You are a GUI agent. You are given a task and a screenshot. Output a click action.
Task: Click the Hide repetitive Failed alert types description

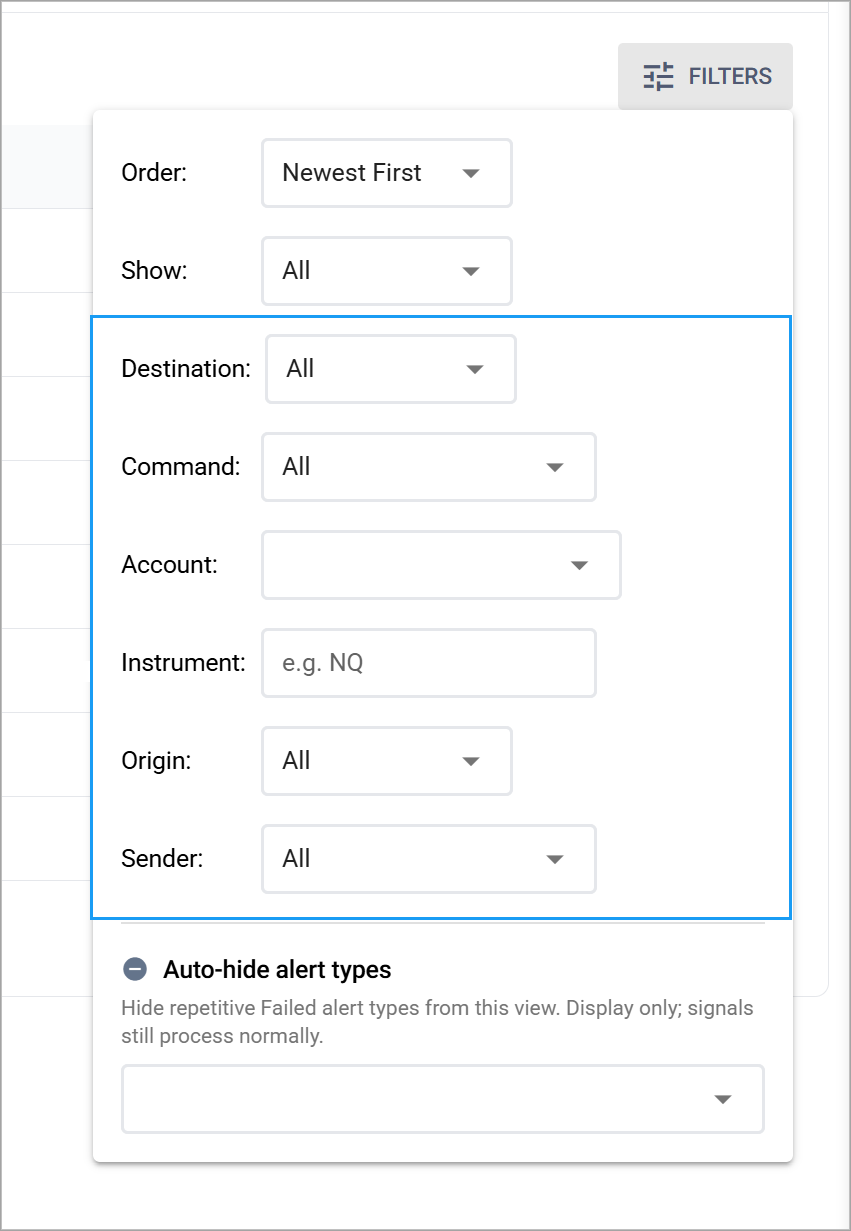point(437,1021)
